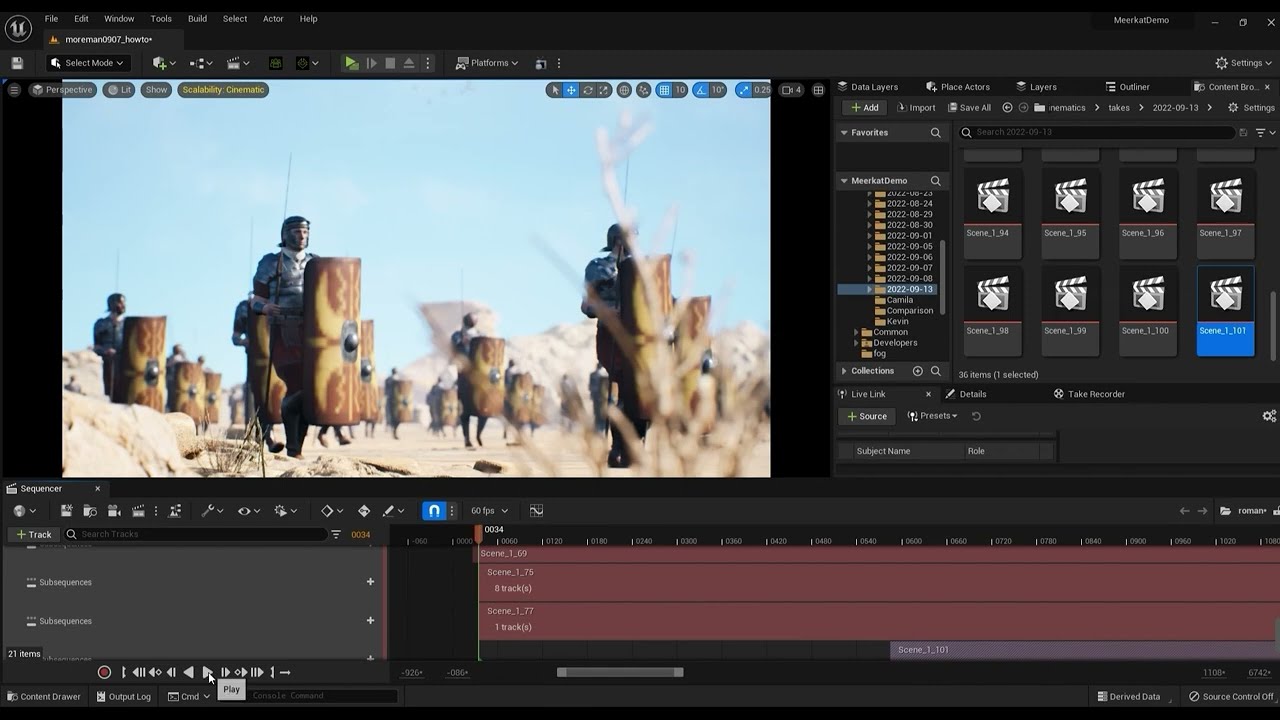Click the Record button in Sequencer transport
The width and height of the screenshot is (1280, 720).
(x=104, y=673)
